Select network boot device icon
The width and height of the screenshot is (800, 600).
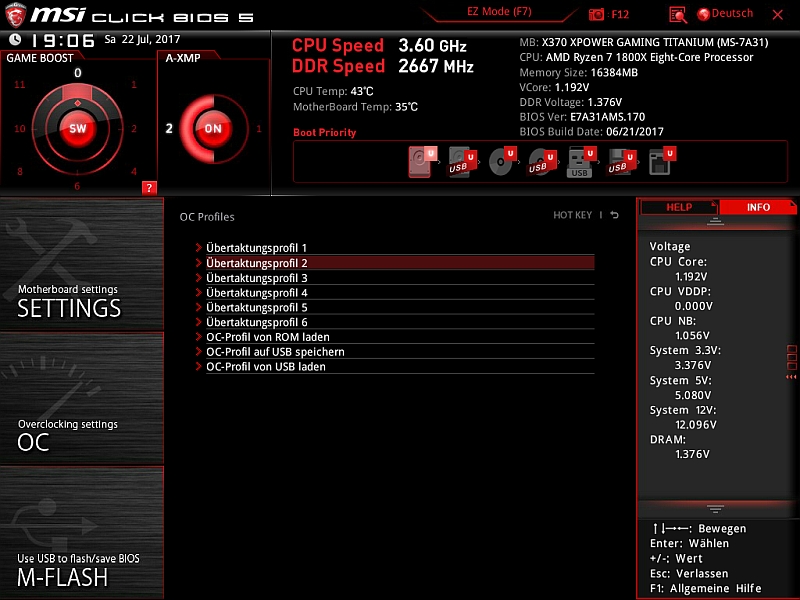tap(662, 162)
